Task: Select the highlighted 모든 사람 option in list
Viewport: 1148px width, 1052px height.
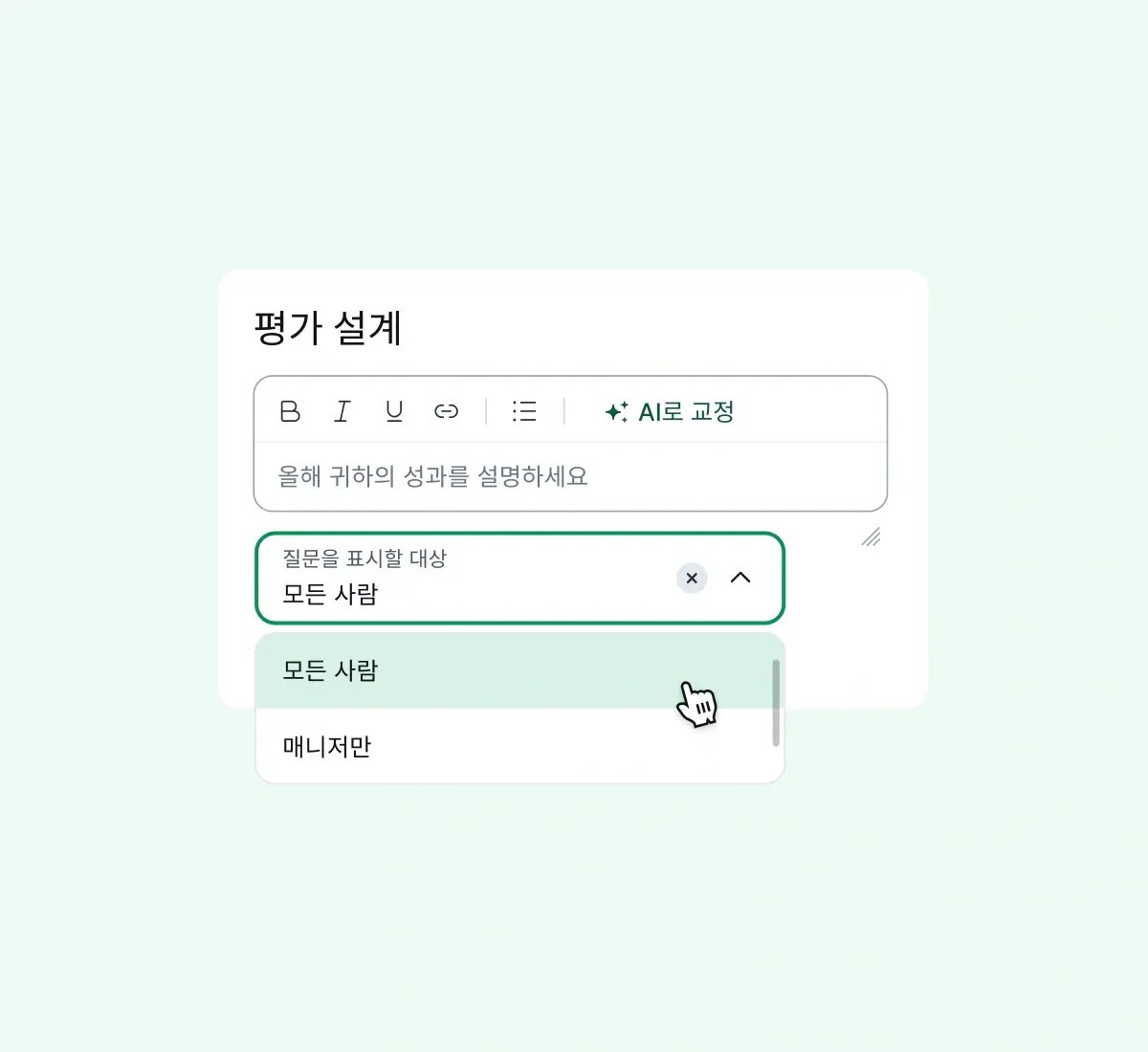Action: pyautogui.click(x=330, y=670)
